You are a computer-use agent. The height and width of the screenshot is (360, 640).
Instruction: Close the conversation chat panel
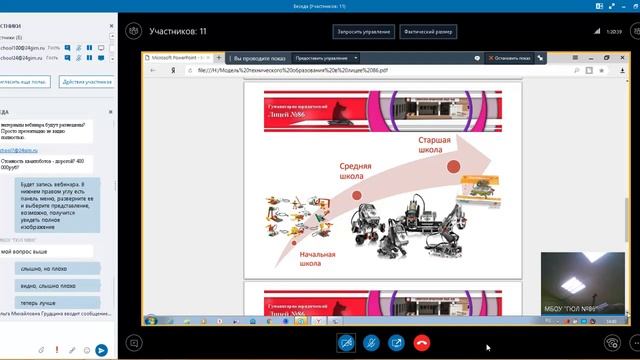tap(110, 112)
